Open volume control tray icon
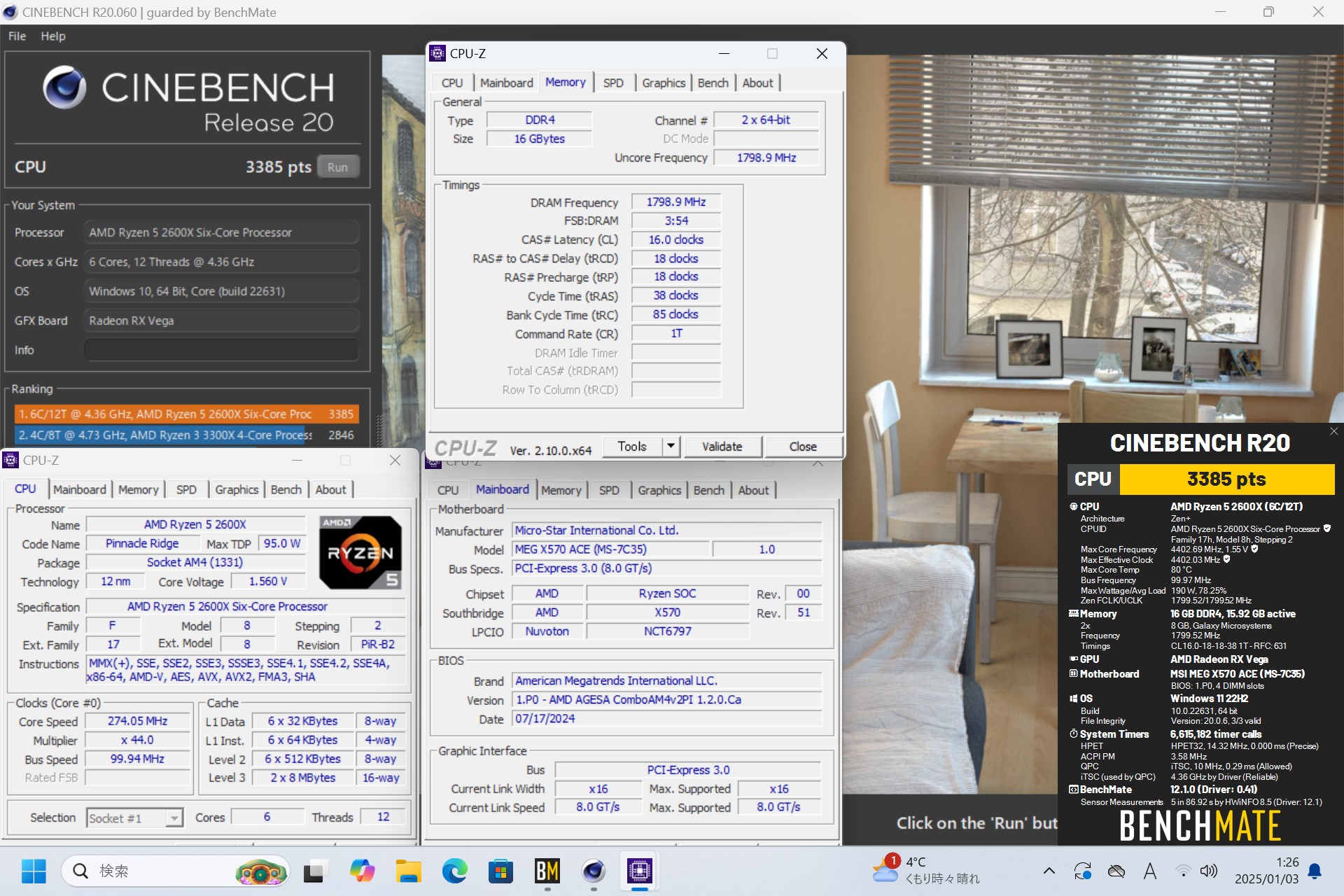Screen dimensions: 1344x896 [x=1209, y=871]
